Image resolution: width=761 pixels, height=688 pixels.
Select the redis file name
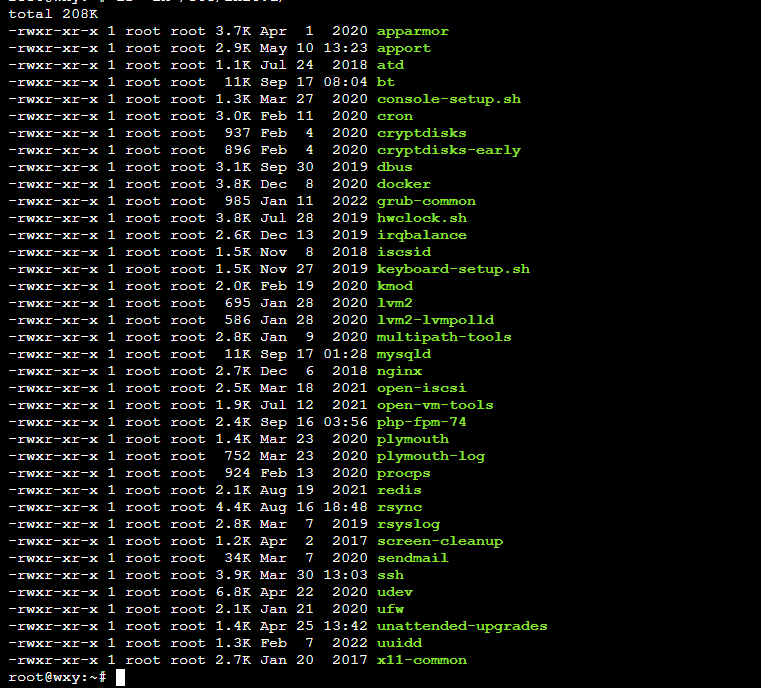pos(399,490)
